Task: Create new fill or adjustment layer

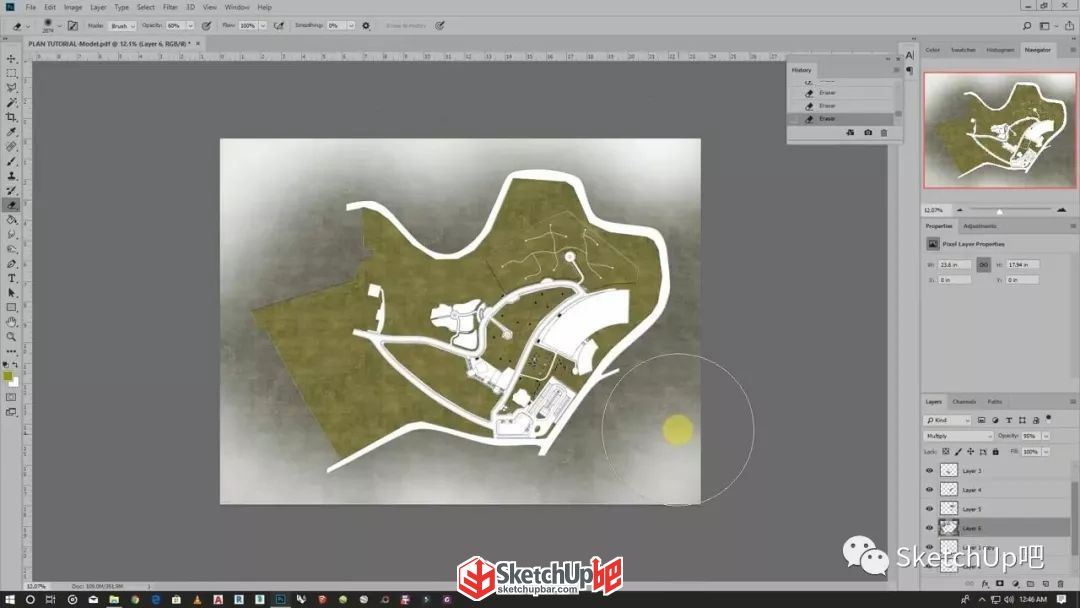Action: (x=1015, y=584)
